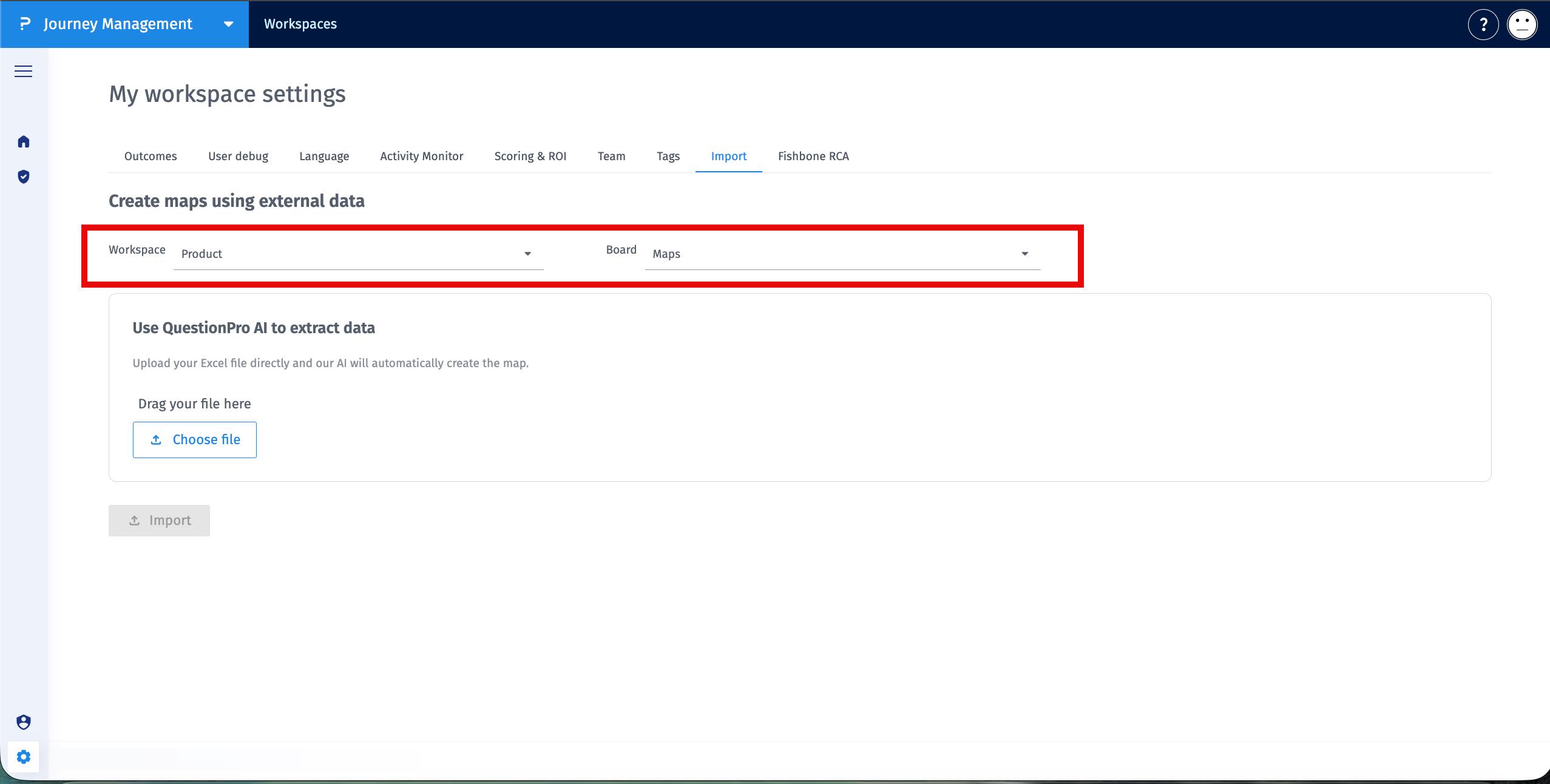Viewport: 1550px width, 784px height.
Task: Click the Drag your file here area
Action: point(194,404)
